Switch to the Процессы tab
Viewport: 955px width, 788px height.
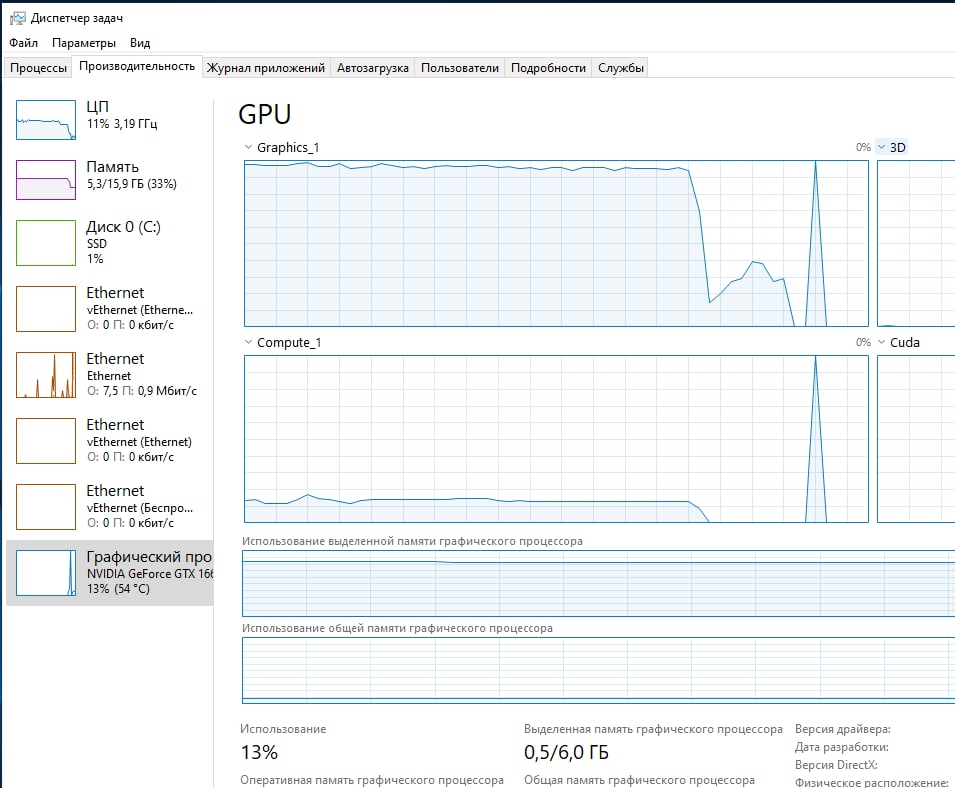coord(38,68)
